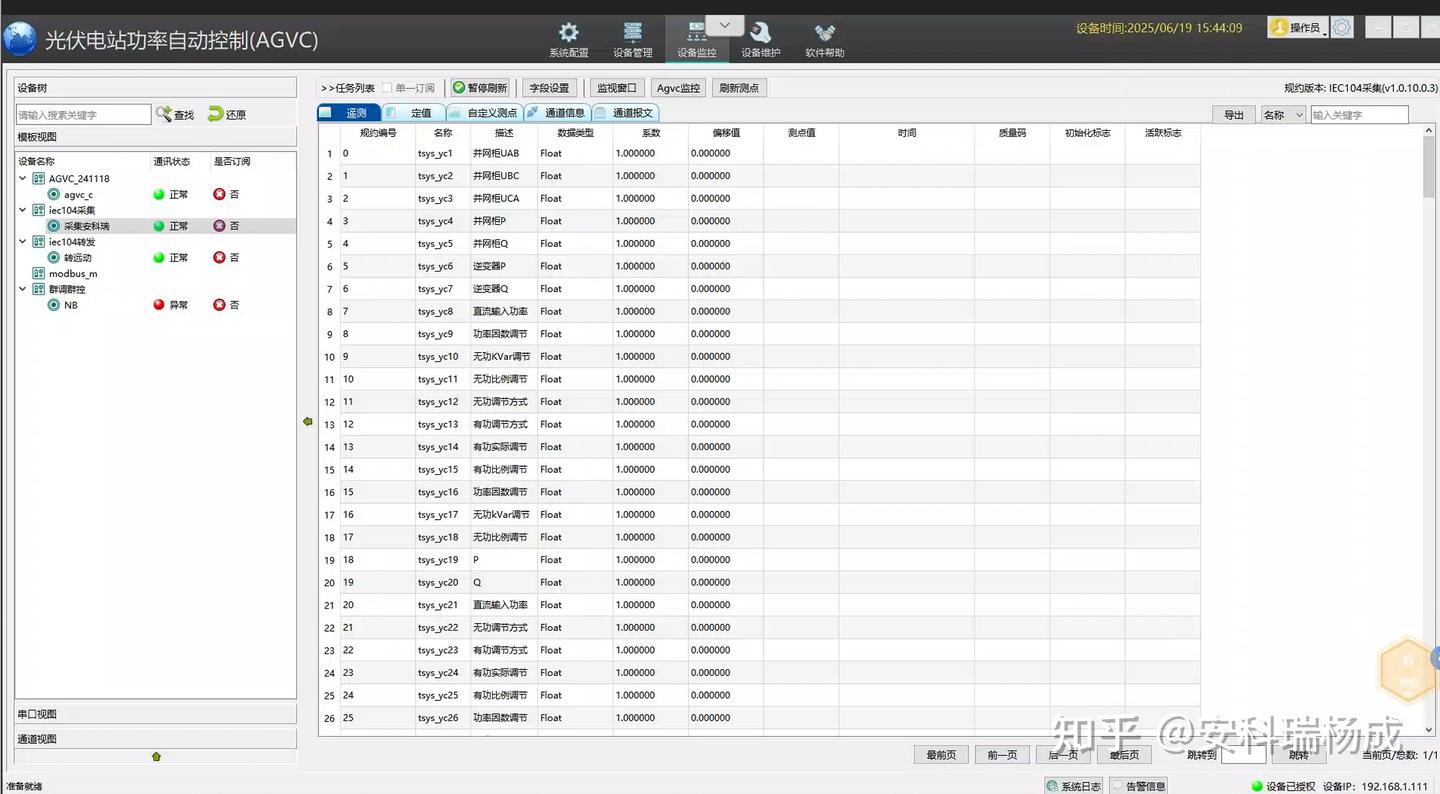Click the 导出 export button
This screenshot has width=1440, height=794.
1233,114
